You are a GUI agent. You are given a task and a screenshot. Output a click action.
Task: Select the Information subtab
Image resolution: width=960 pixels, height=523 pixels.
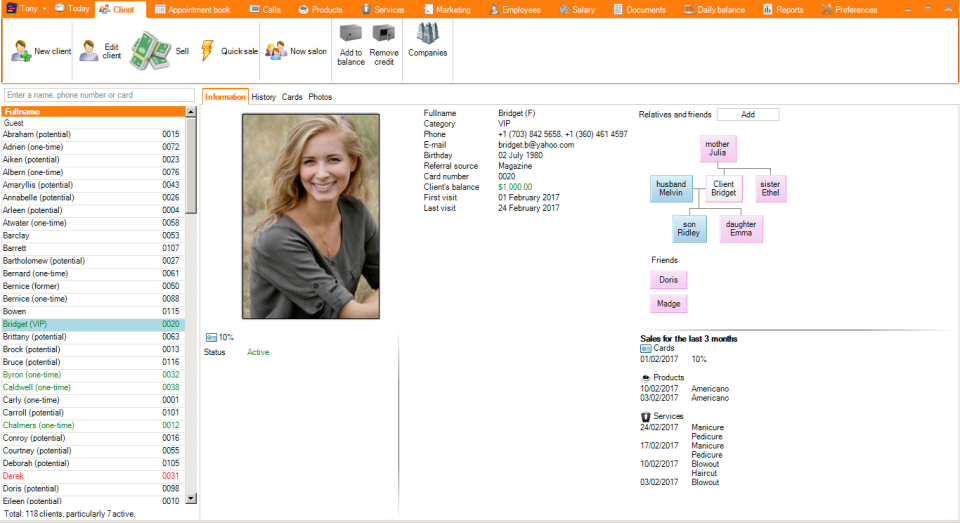pos(225,97)
